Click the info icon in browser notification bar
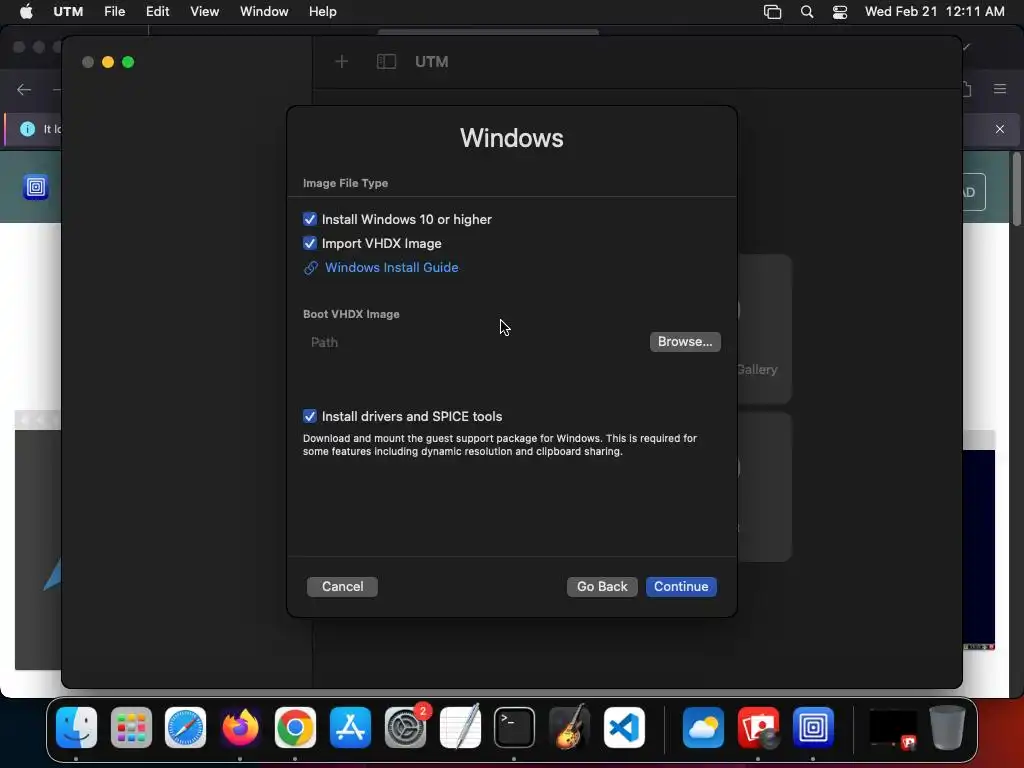1024x768 pixels. [x=27, y=129]
